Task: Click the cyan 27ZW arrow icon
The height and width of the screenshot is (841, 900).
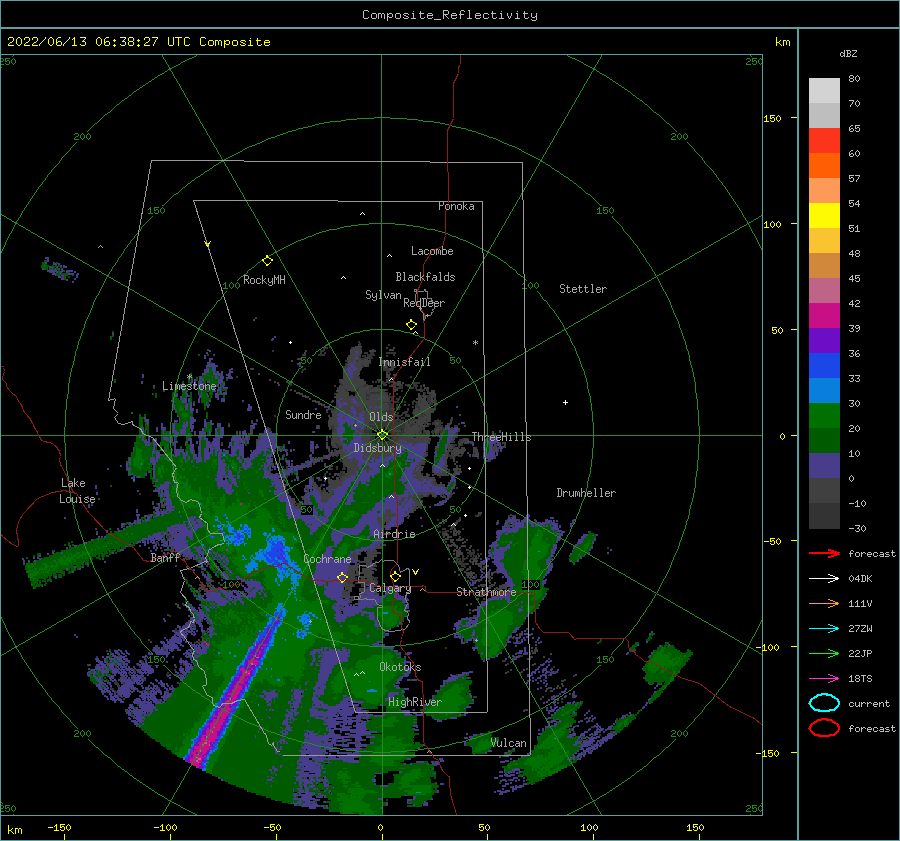Action: 824,629
